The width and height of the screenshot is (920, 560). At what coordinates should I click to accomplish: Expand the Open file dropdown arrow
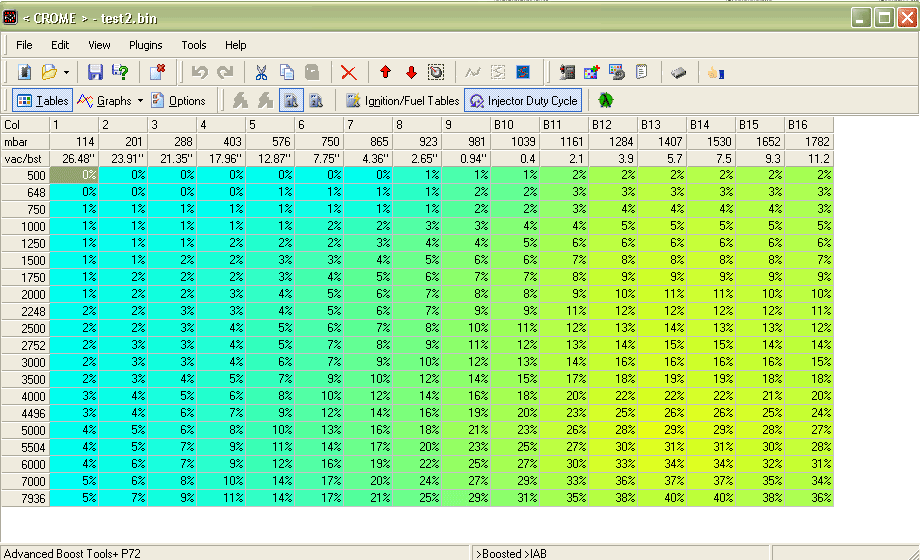66,72
